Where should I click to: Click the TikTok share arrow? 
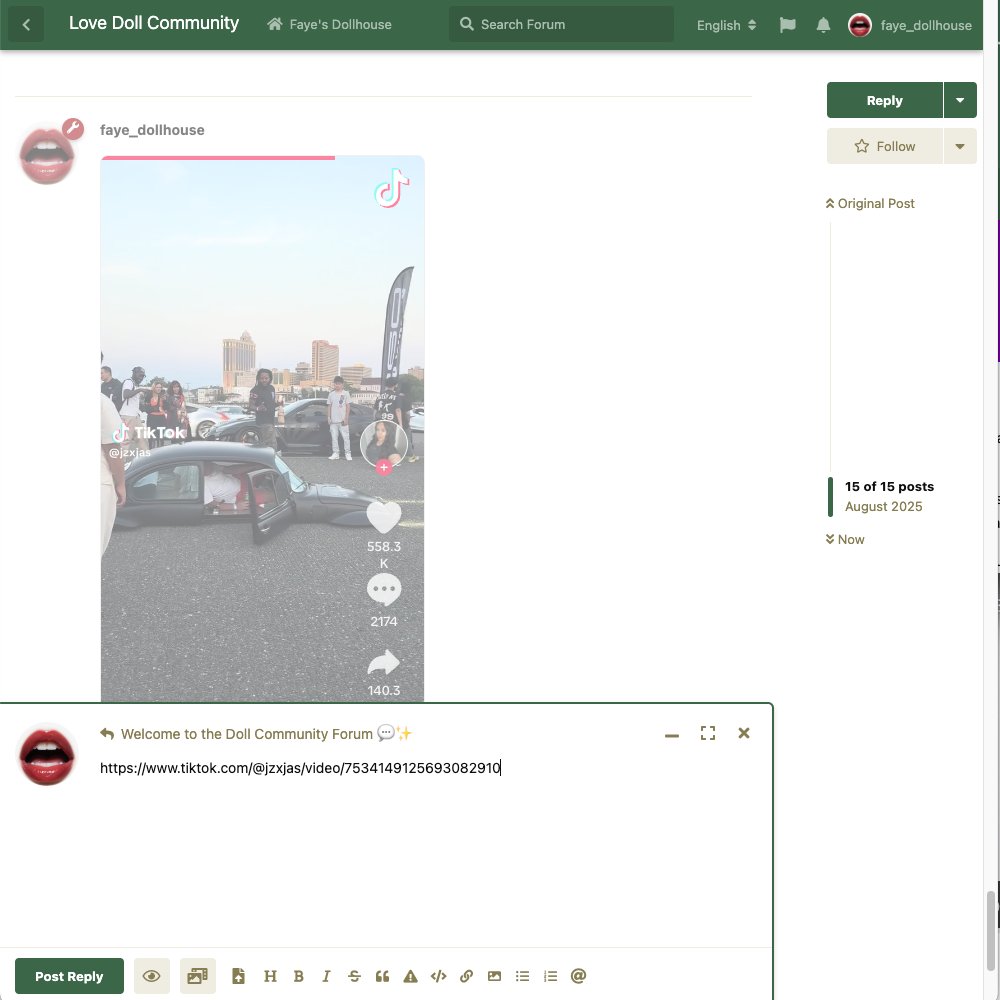pyautogui.click(x=383, y=663)
